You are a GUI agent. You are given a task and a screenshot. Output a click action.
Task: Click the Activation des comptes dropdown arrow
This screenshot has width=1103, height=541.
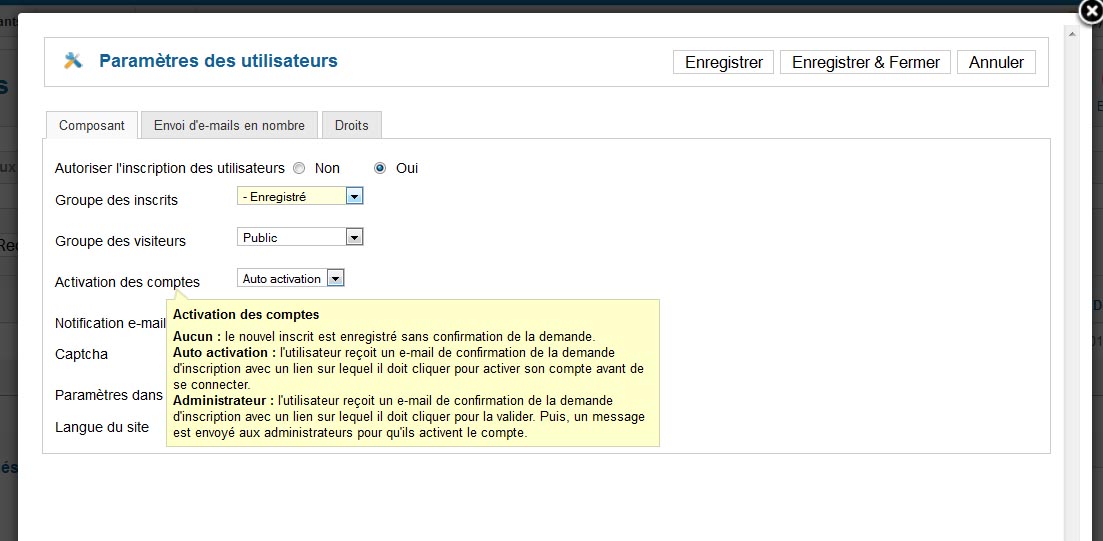pos(336,279)
